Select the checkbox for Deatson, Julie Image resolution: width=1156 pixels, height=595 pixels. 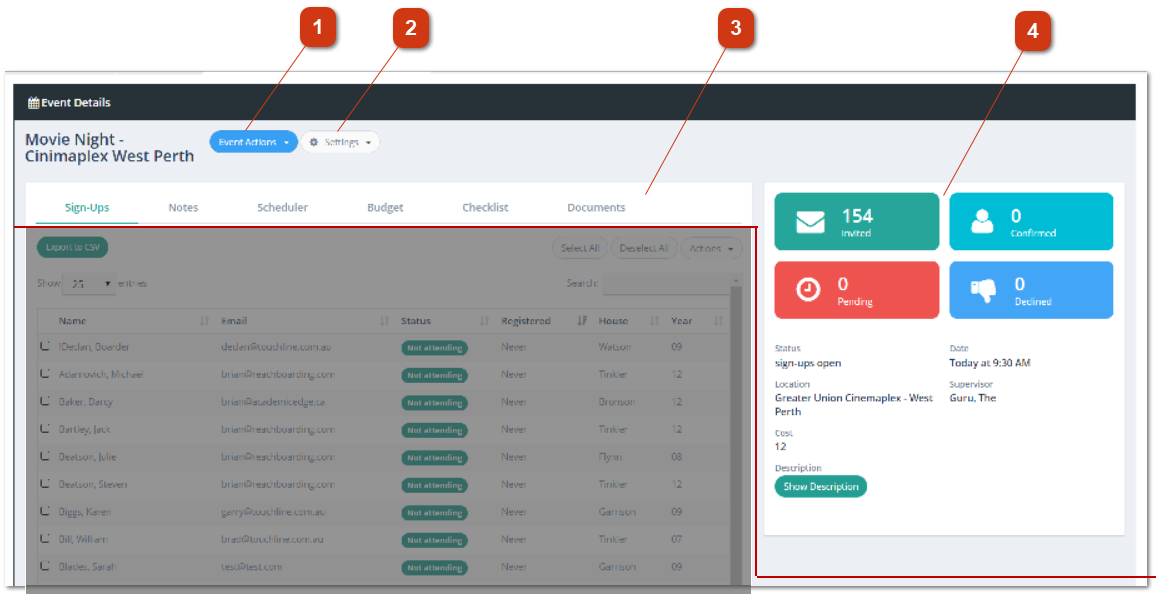click(x=45, y=456)
